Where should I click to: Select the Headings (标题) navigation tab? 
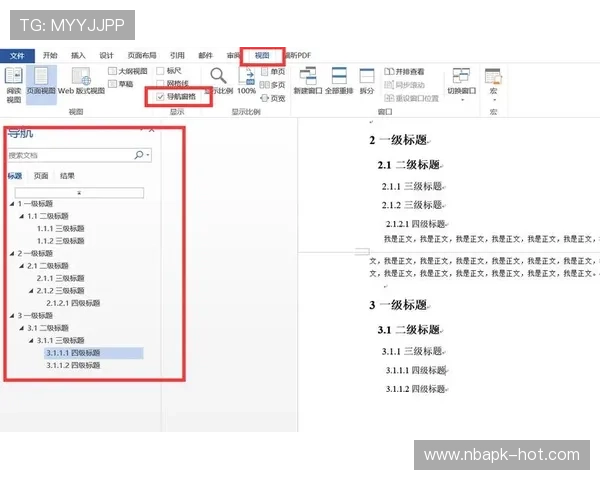tap(15, 176)
